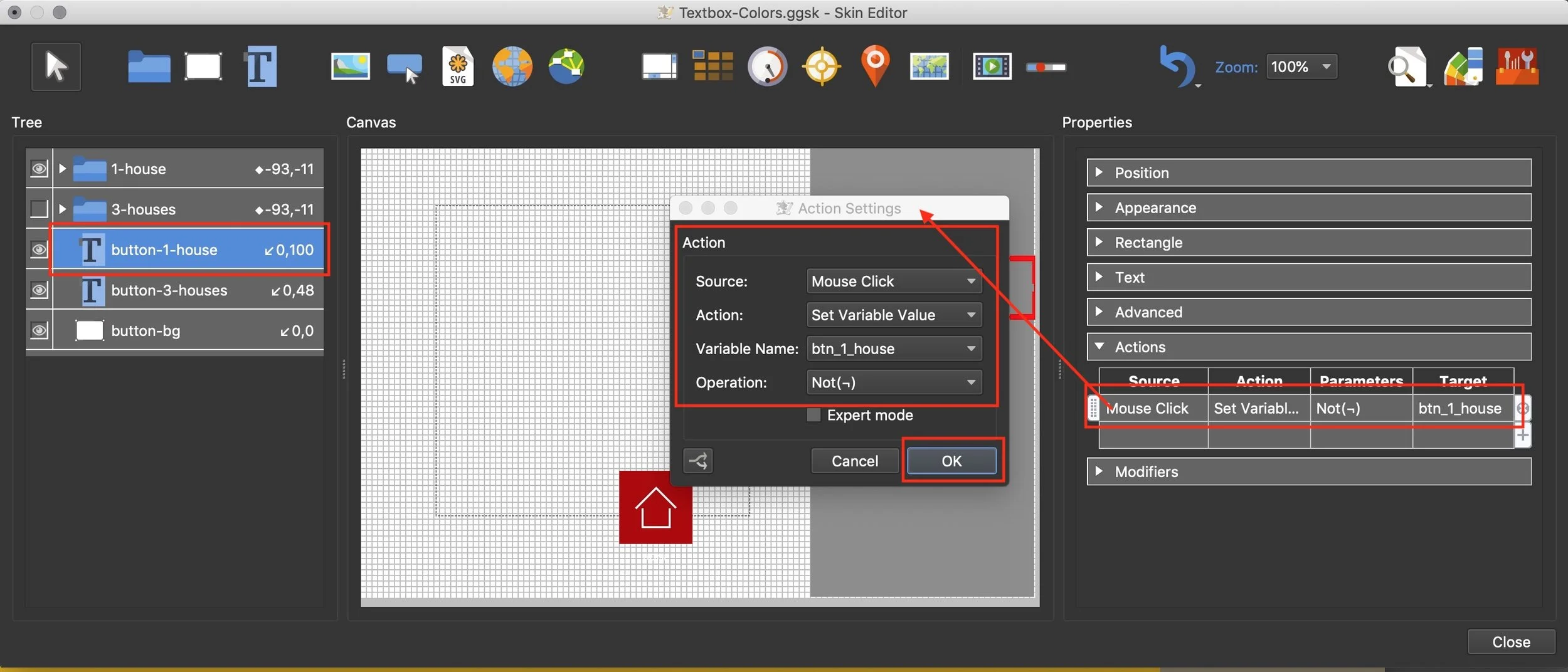Open the color palette tool

click(1463, 66)
